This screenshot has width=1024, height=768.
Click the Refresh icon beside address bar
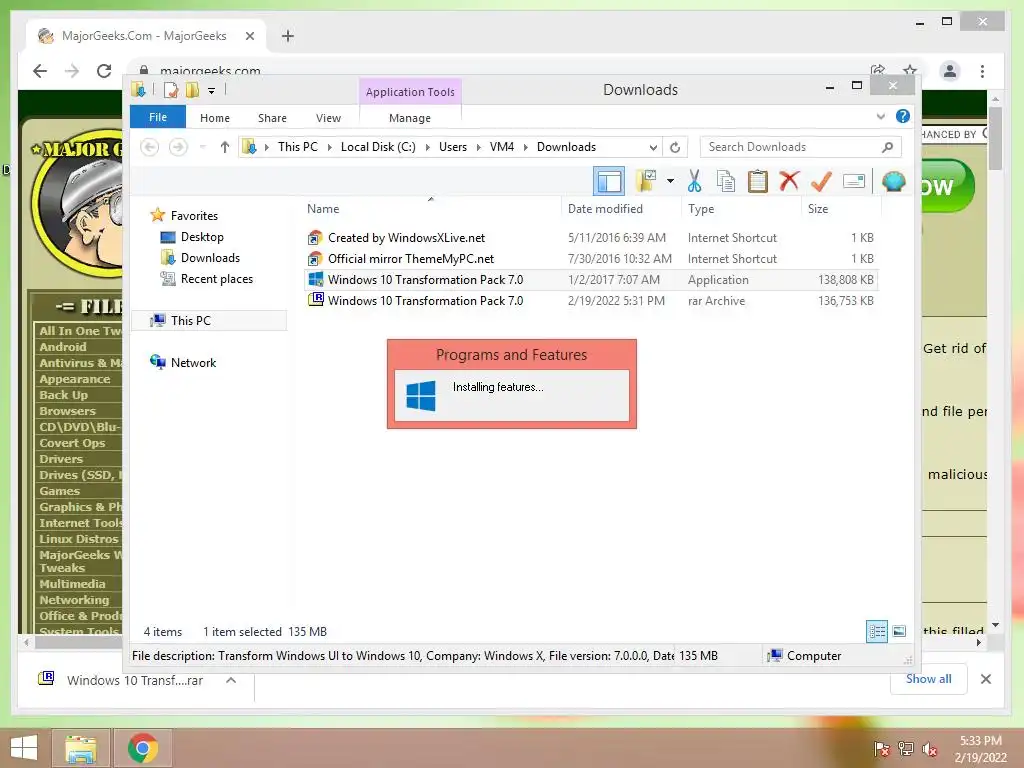coord(675,147)
